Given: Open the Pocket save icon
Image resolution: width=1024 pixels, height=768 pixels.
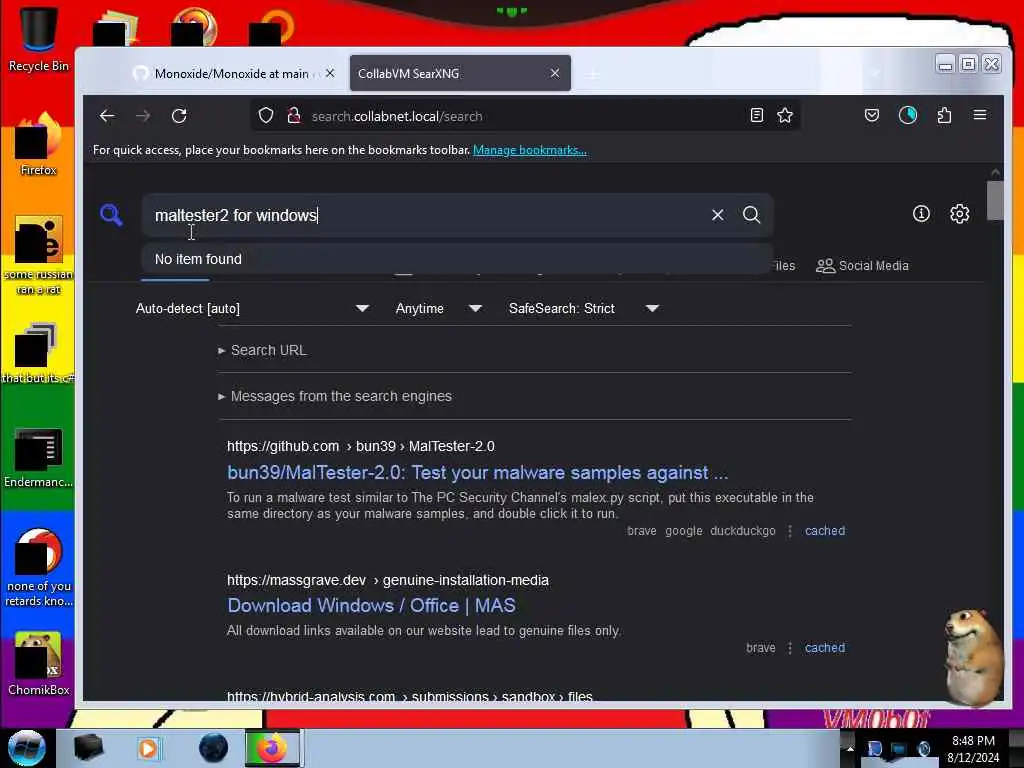Looking at the screenshot, I should [872, 116].
